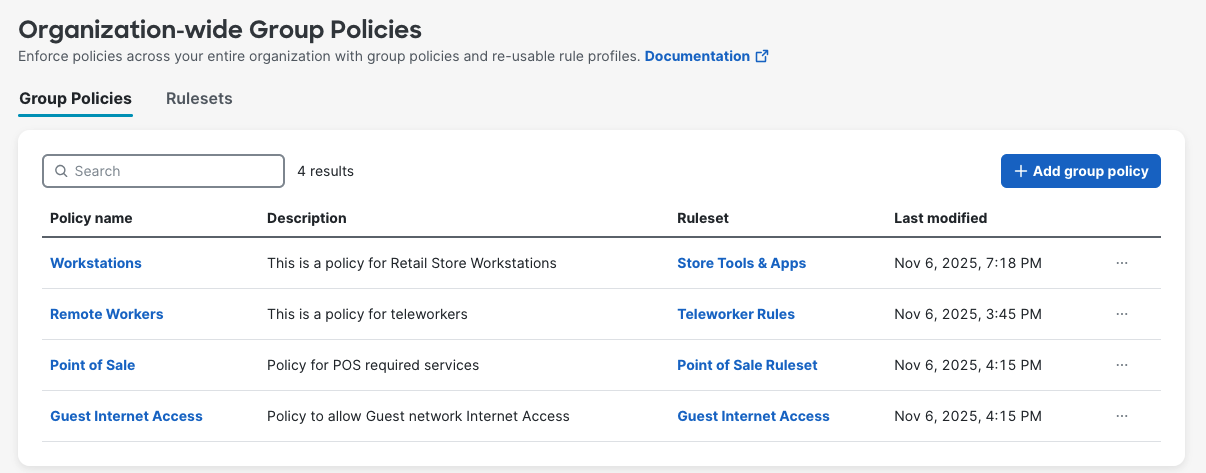Open the Remote Workers policy
This screenshot has width=1206, height=473.
(106, 314)
